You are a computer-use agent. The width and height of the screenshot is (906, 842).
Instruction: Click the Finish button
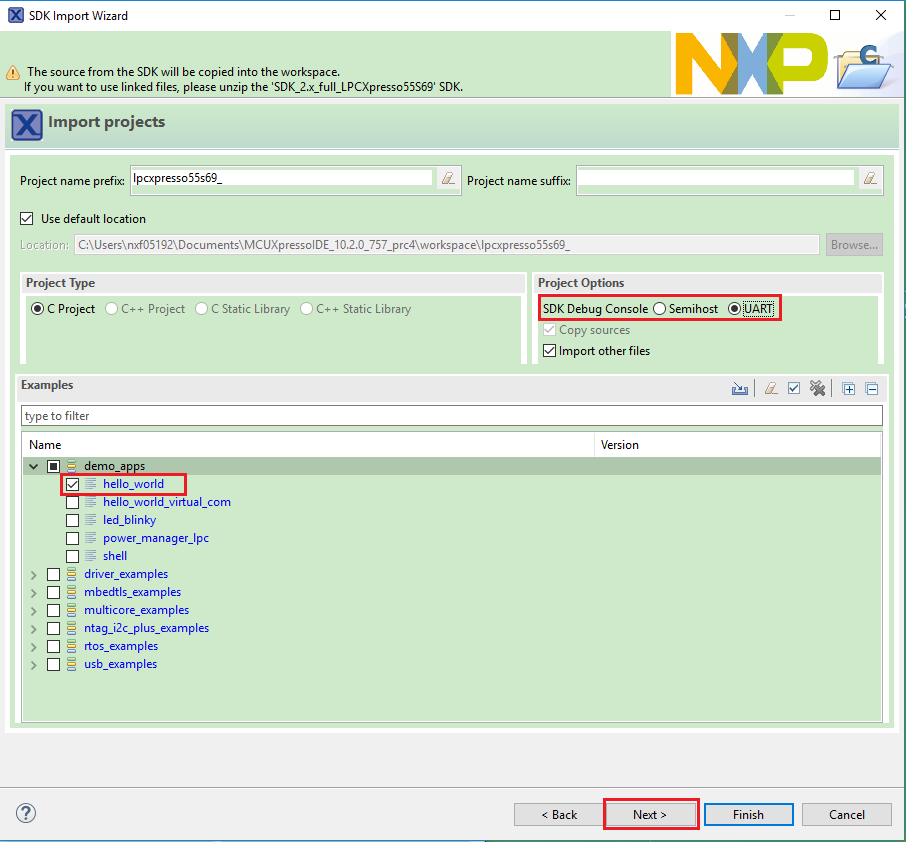click(x=748, y=814)
